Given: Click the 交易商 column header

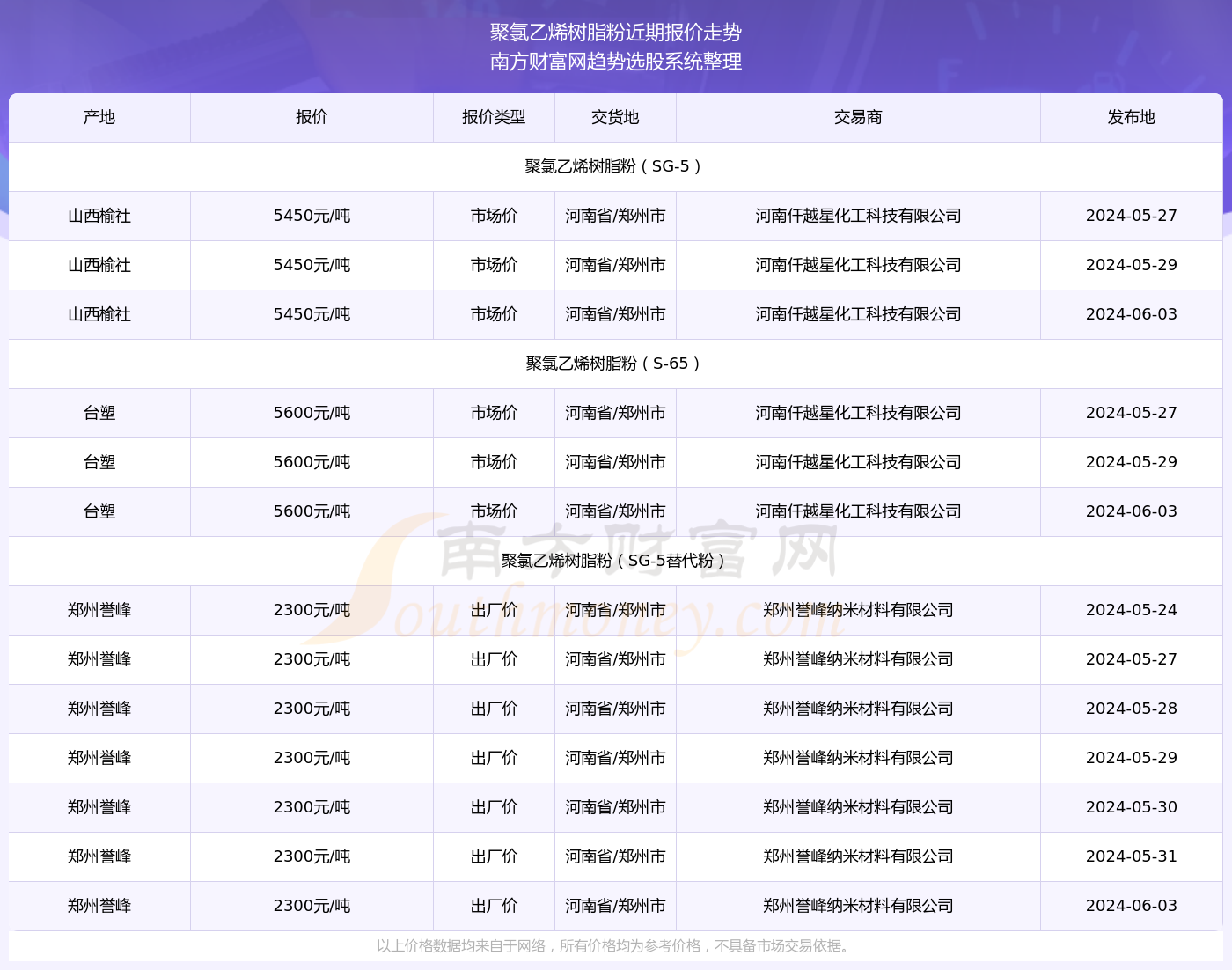Looking at the screenshot, I should click(x=858, y=117).
